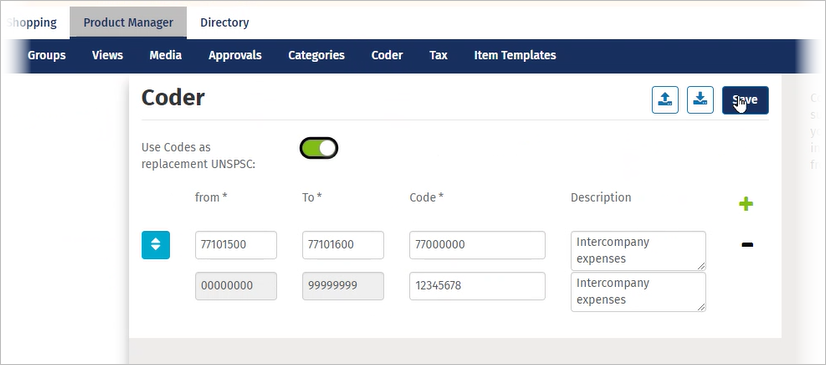Open the Categories page
This screenshot has width=826, height=365.
pos(316,55)
